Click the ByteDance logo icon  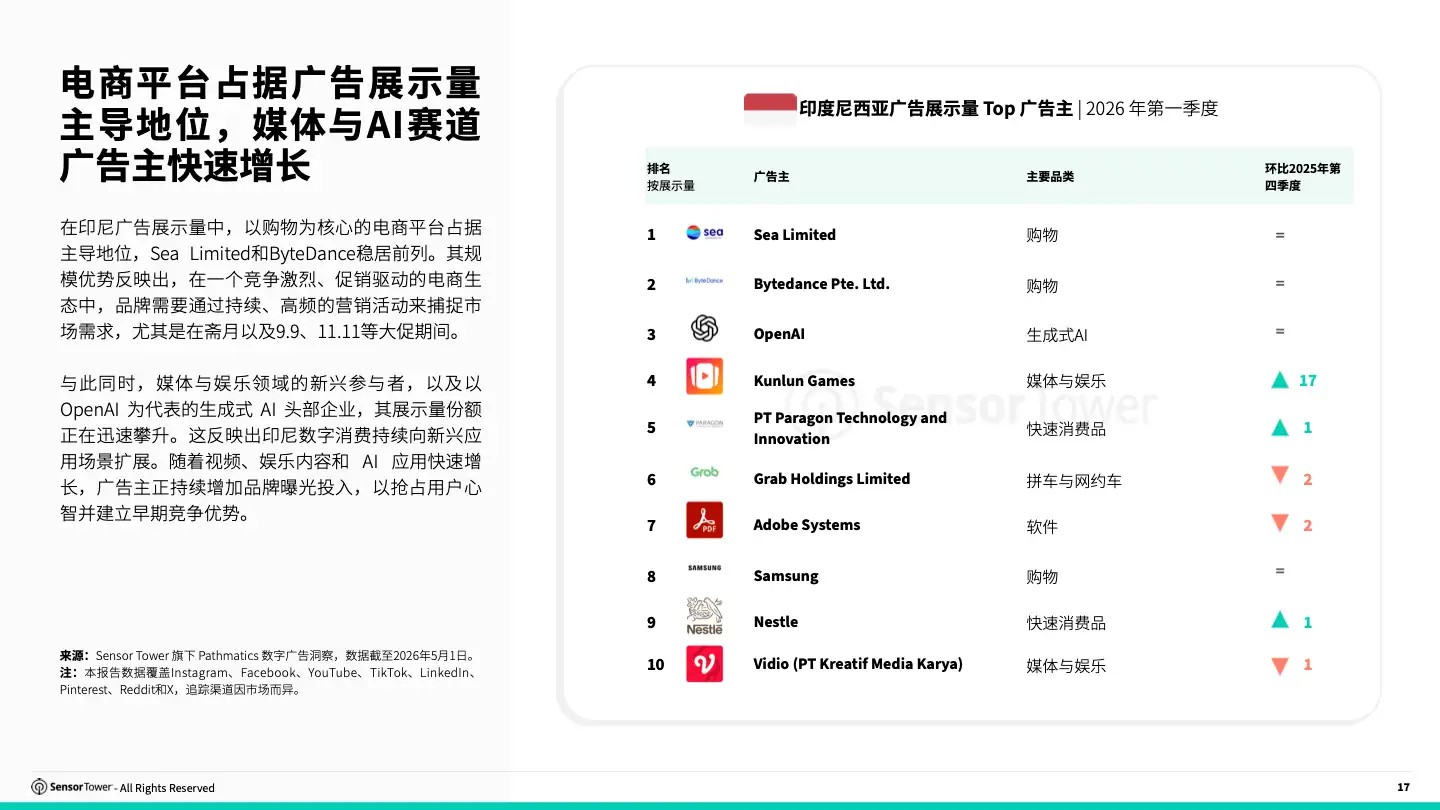tap(704, 281)
